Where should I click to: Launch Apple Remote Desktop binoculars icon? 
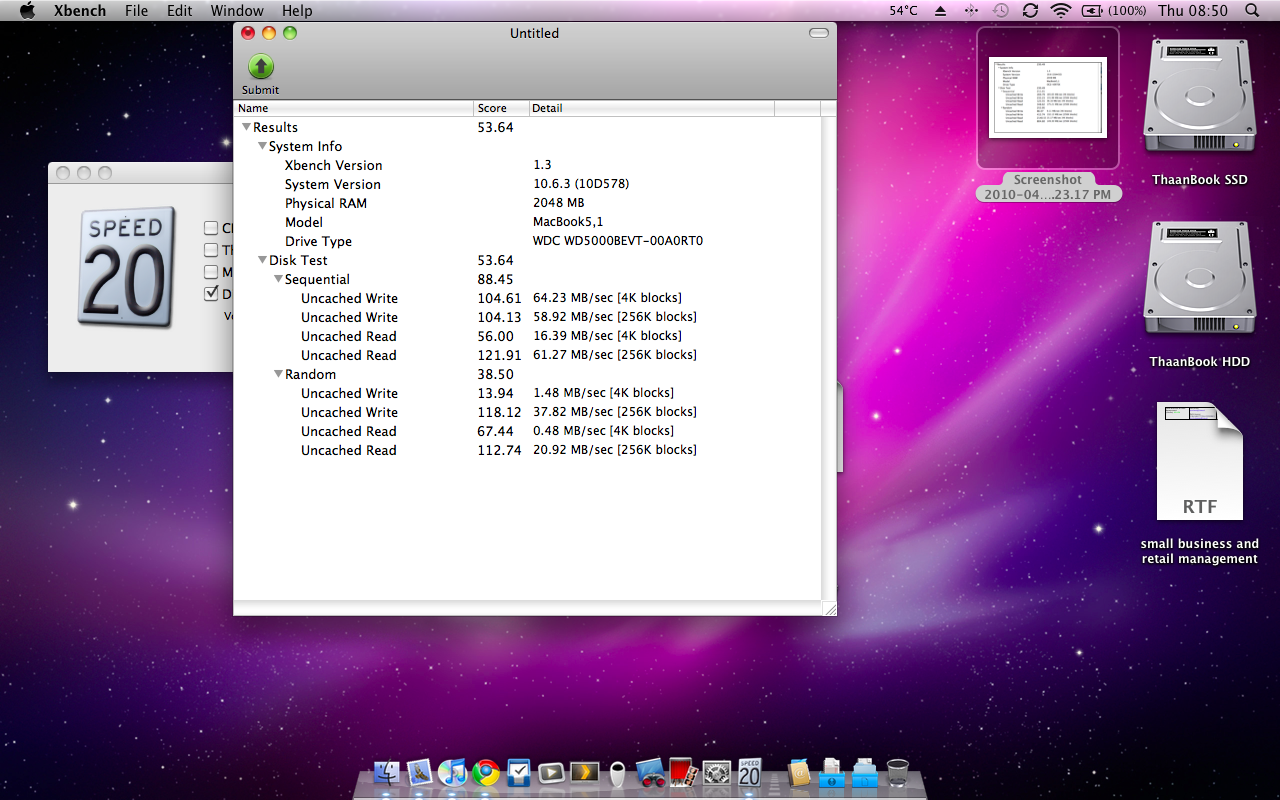click(x=650, y=772)
